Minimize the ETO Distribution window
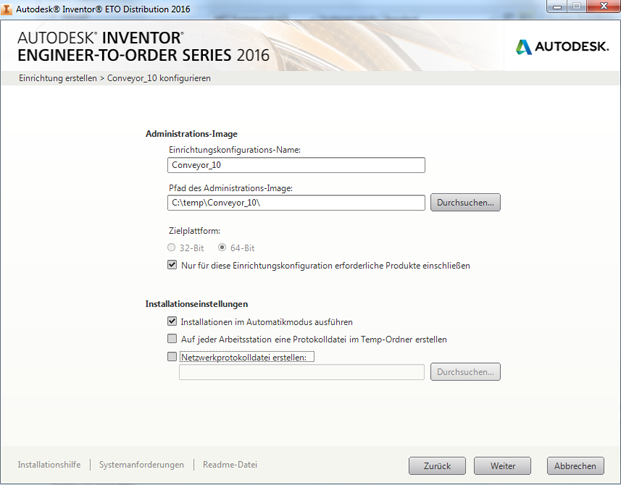Image resolution: width=621 pixels, height=485 pixels. pyautogui.click(x=558, y=6)
